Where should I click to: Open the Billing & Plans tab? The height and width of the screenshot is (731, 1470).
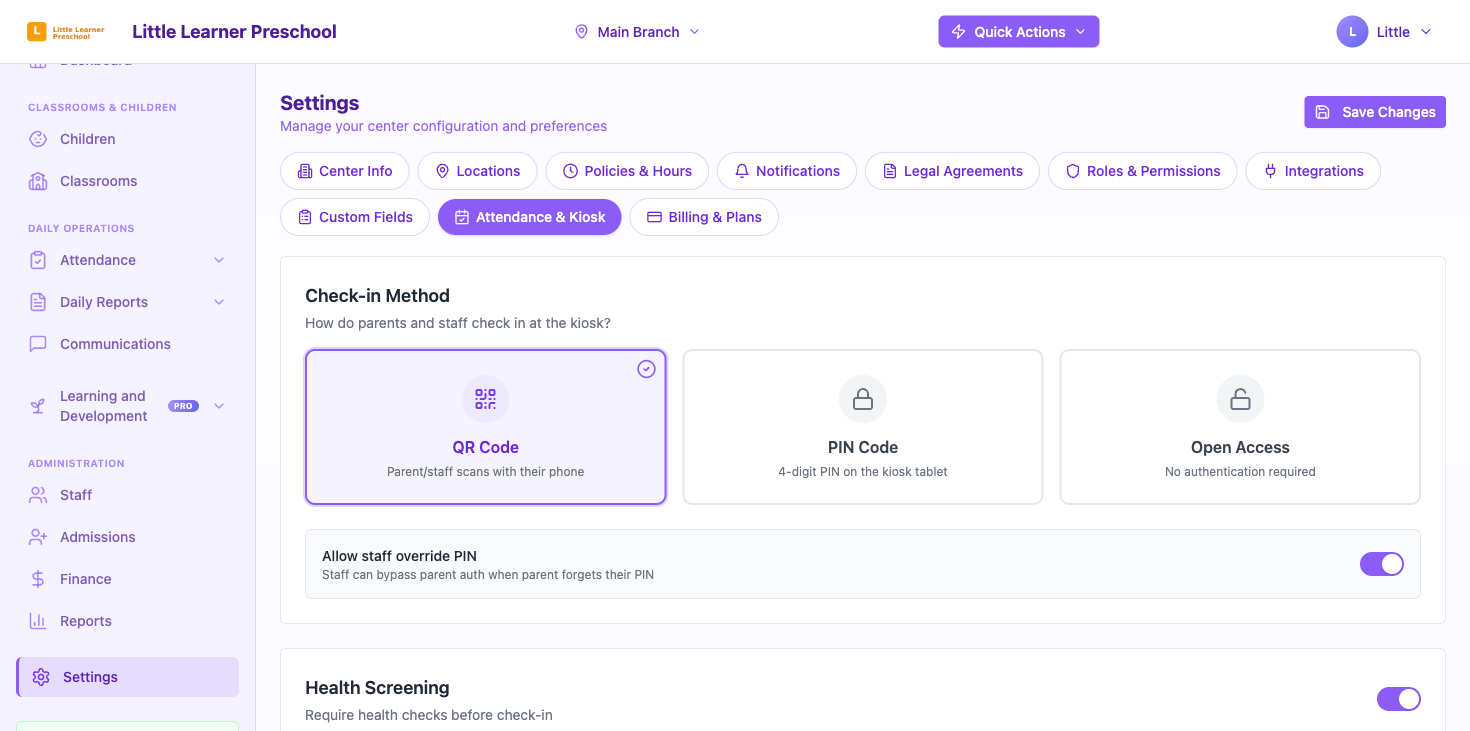(704, 217)
